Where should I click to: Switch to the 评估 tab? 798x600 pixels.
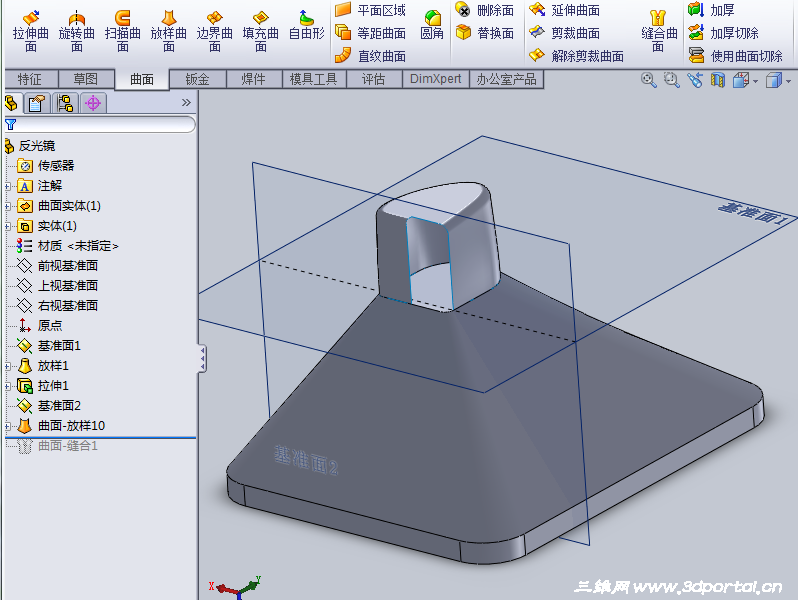374,79
